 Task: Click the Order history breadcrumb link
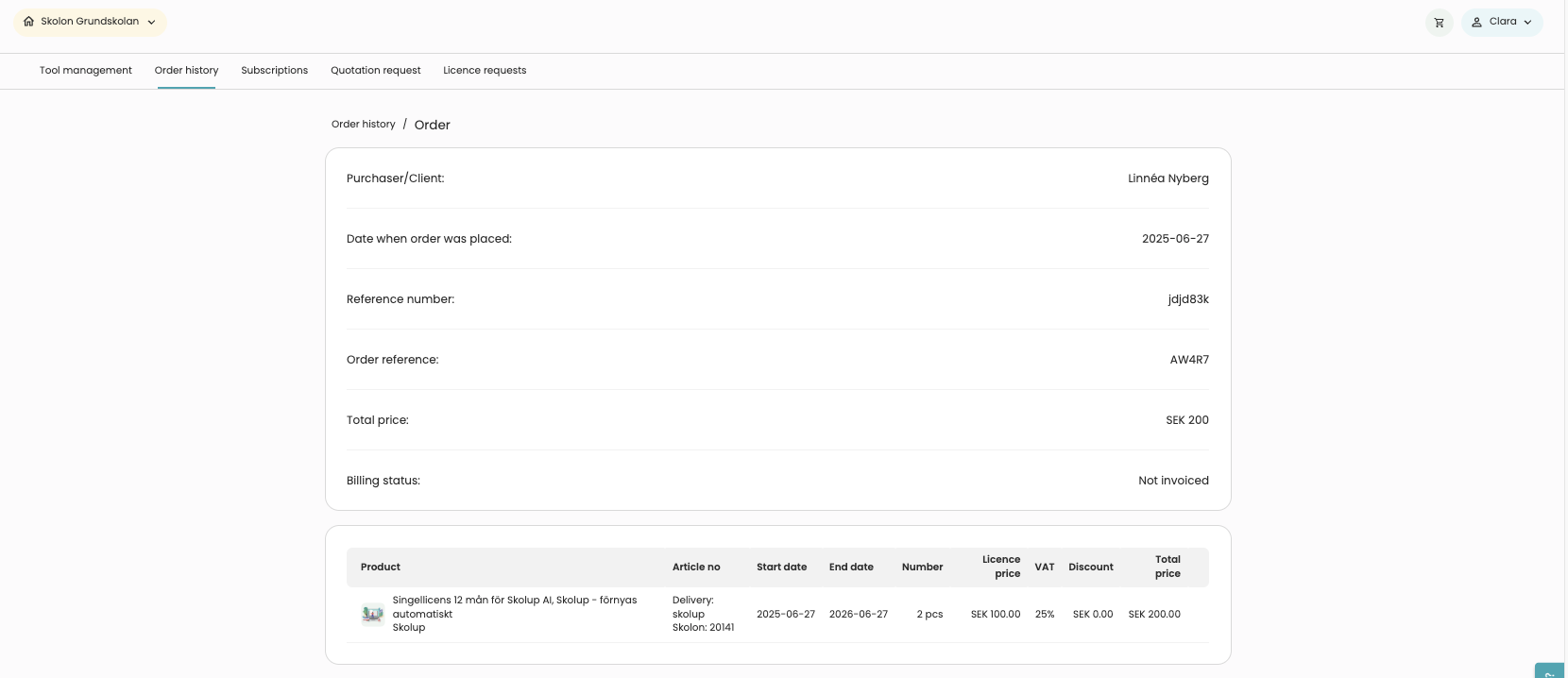(363, 125)
